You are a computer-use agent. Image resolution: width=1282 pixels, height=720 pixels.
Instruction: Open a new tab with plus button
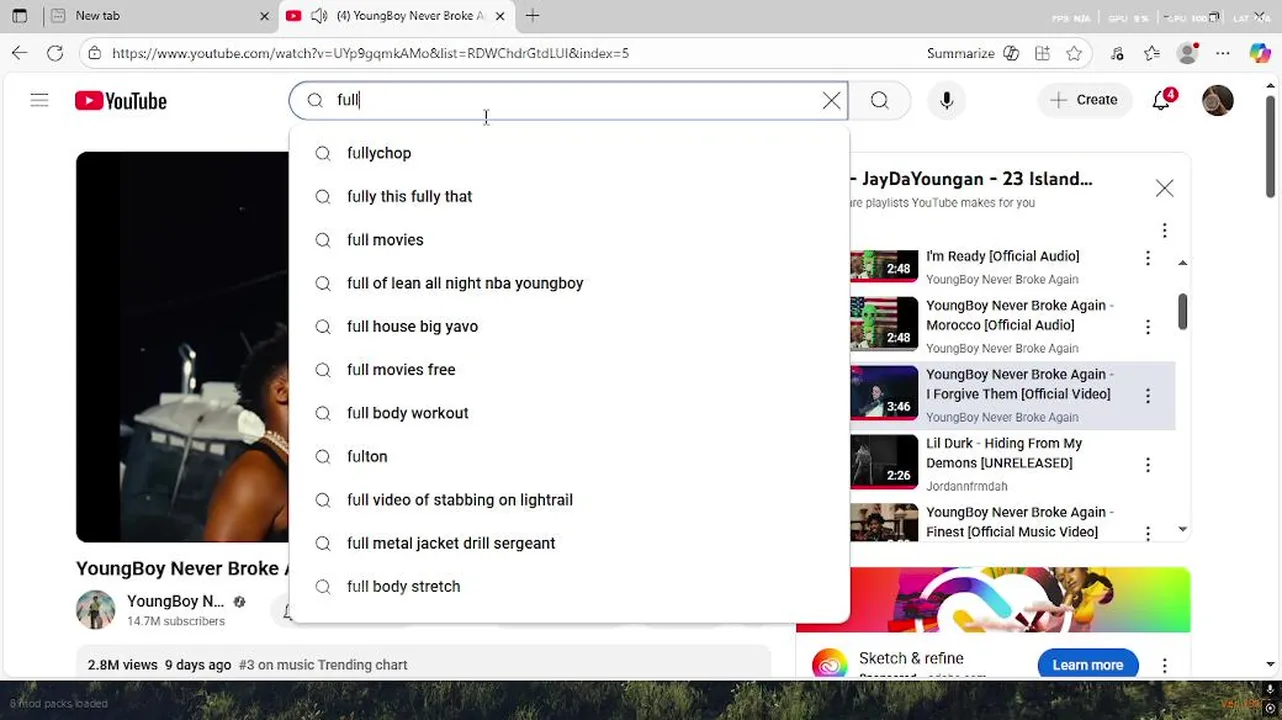(532, 15)
